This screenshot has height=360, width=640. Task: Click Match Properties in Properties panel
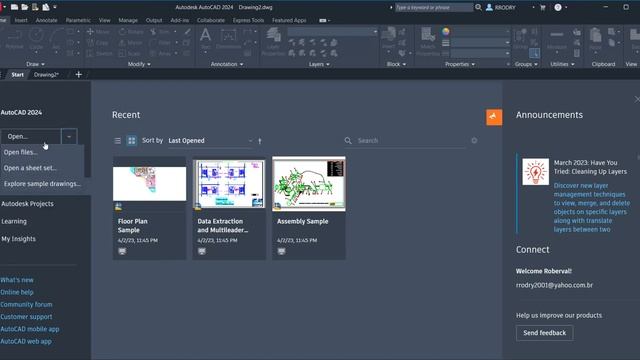pos(428,42)
